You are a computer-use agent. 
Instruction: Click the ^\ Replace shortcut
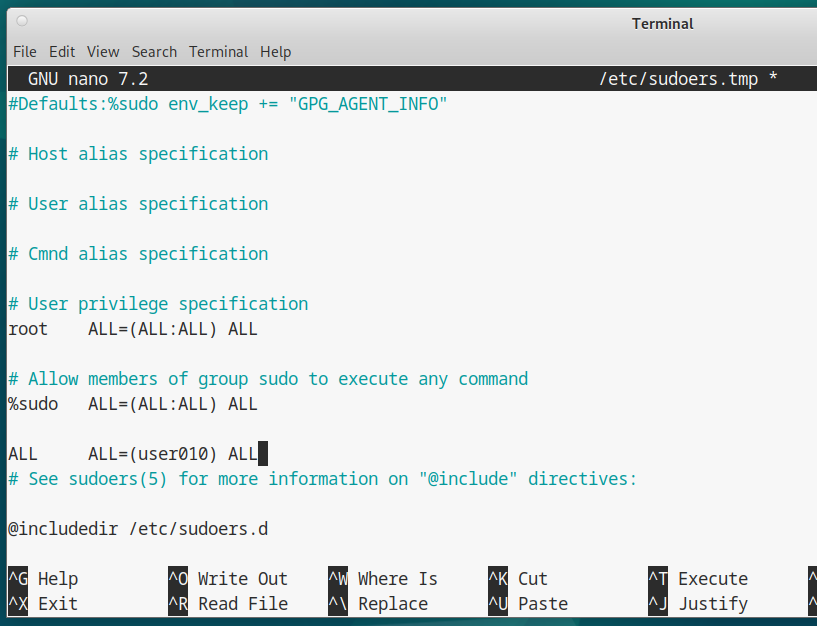pyautogui.click(x=378, y=604)
